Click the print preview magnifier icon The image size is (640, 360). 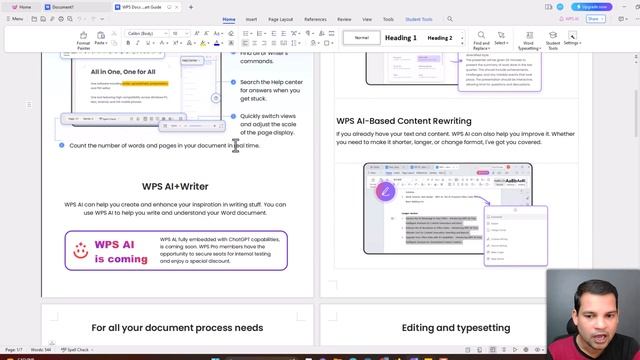70,19
